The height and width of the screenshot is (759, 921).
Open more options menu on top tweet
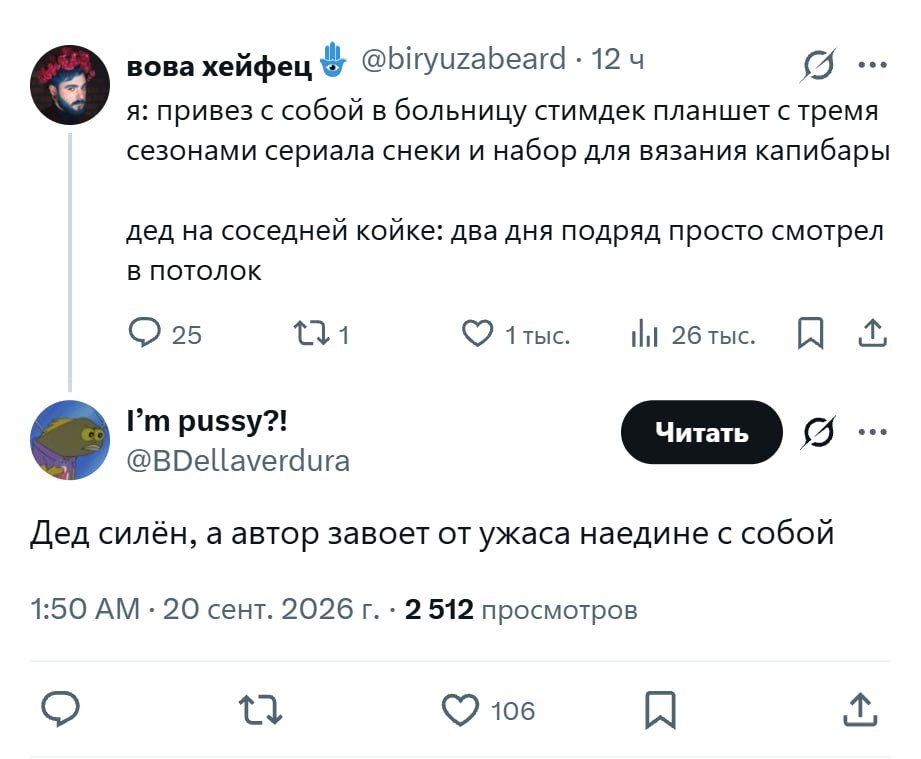tap(872, 65)
